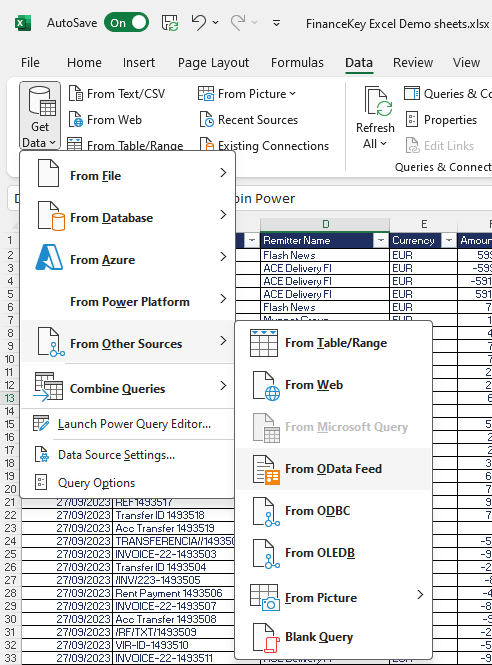This screenshot has width=492, height=665.
Task: Select From OData Feed menu entry
Action: coord(334,469)
